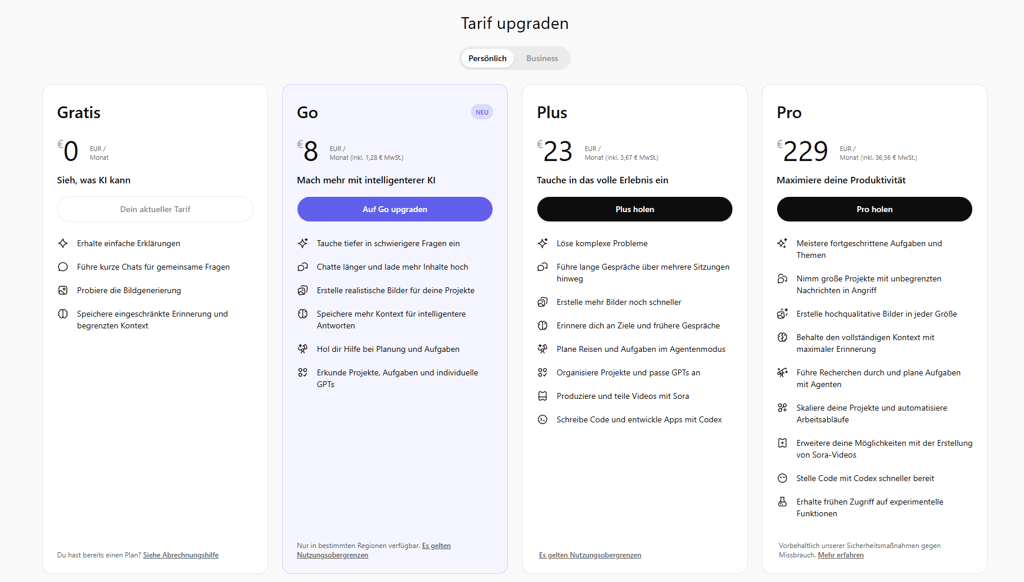Open the 'Siehe Abrechnungshilfe' link
The image size is (1024, 582).
[180, 554]
